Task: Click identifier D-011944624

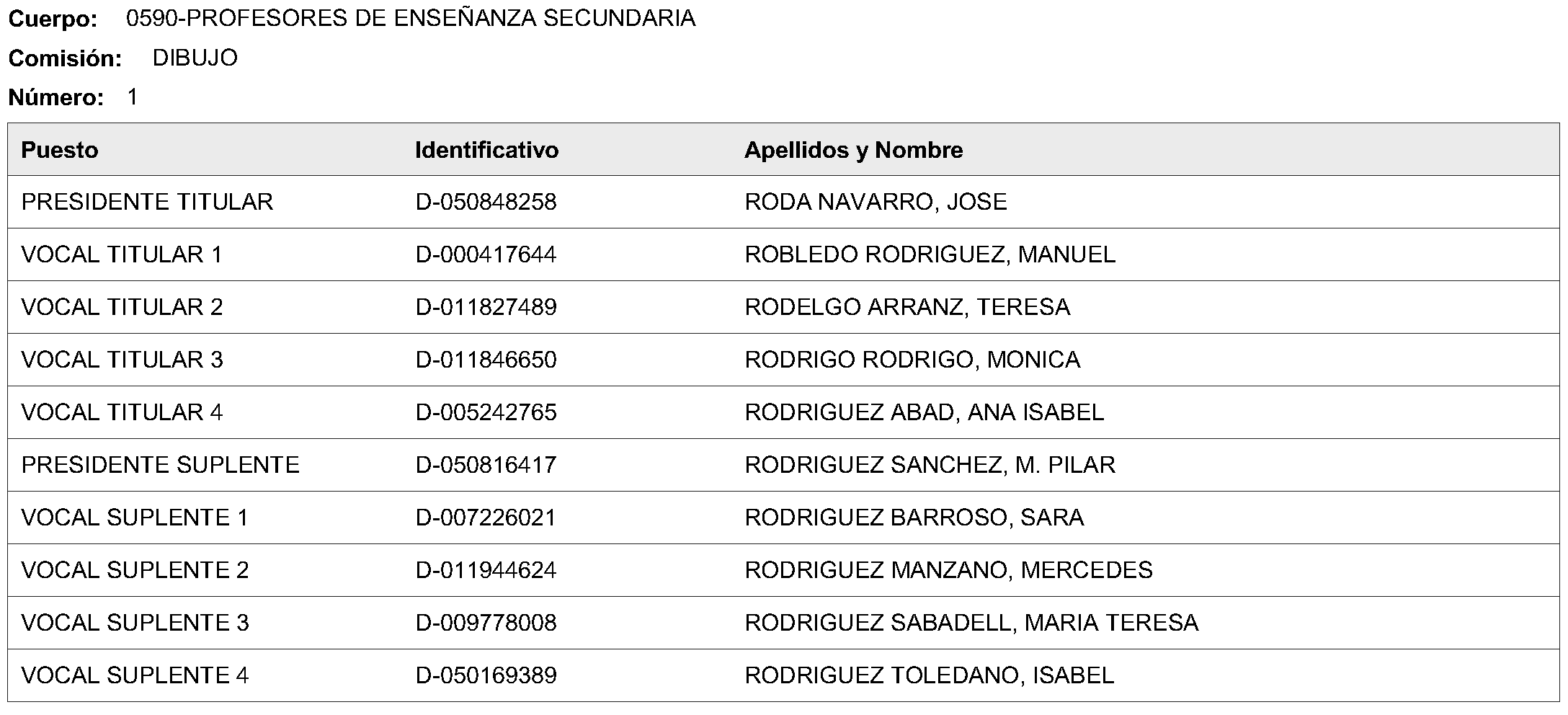Action: (x=486, y=570)
